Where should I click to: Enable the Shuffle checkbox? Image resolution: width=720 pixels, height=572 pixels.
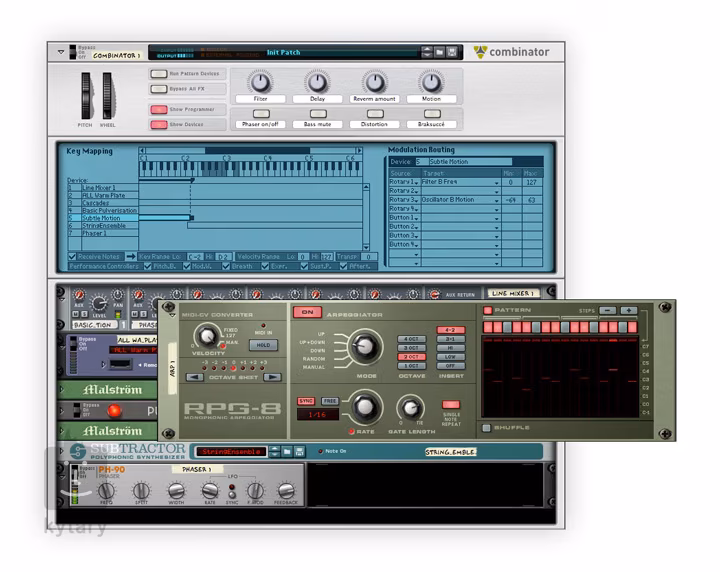[x=487, y=428]
